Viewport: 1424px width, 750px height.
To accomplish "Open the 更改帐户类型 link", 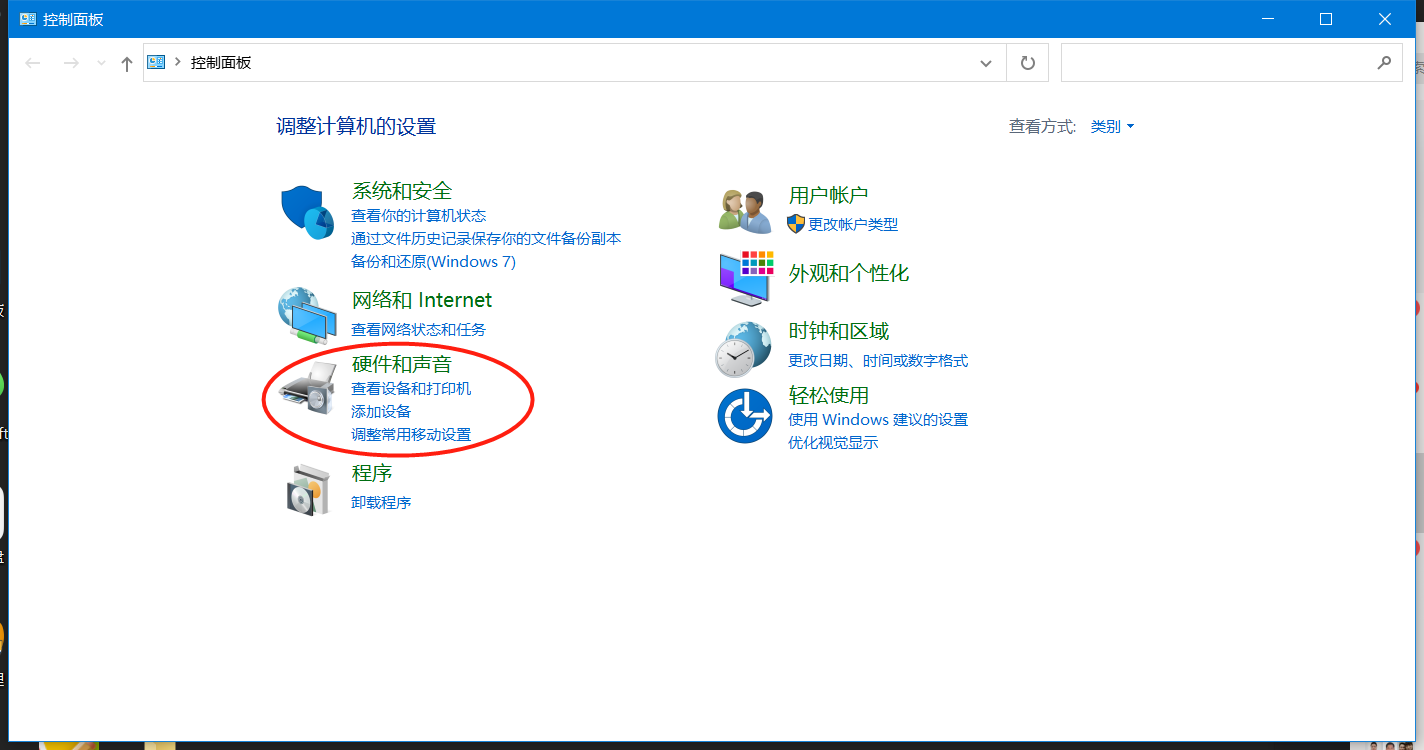I will coord(852,225).
